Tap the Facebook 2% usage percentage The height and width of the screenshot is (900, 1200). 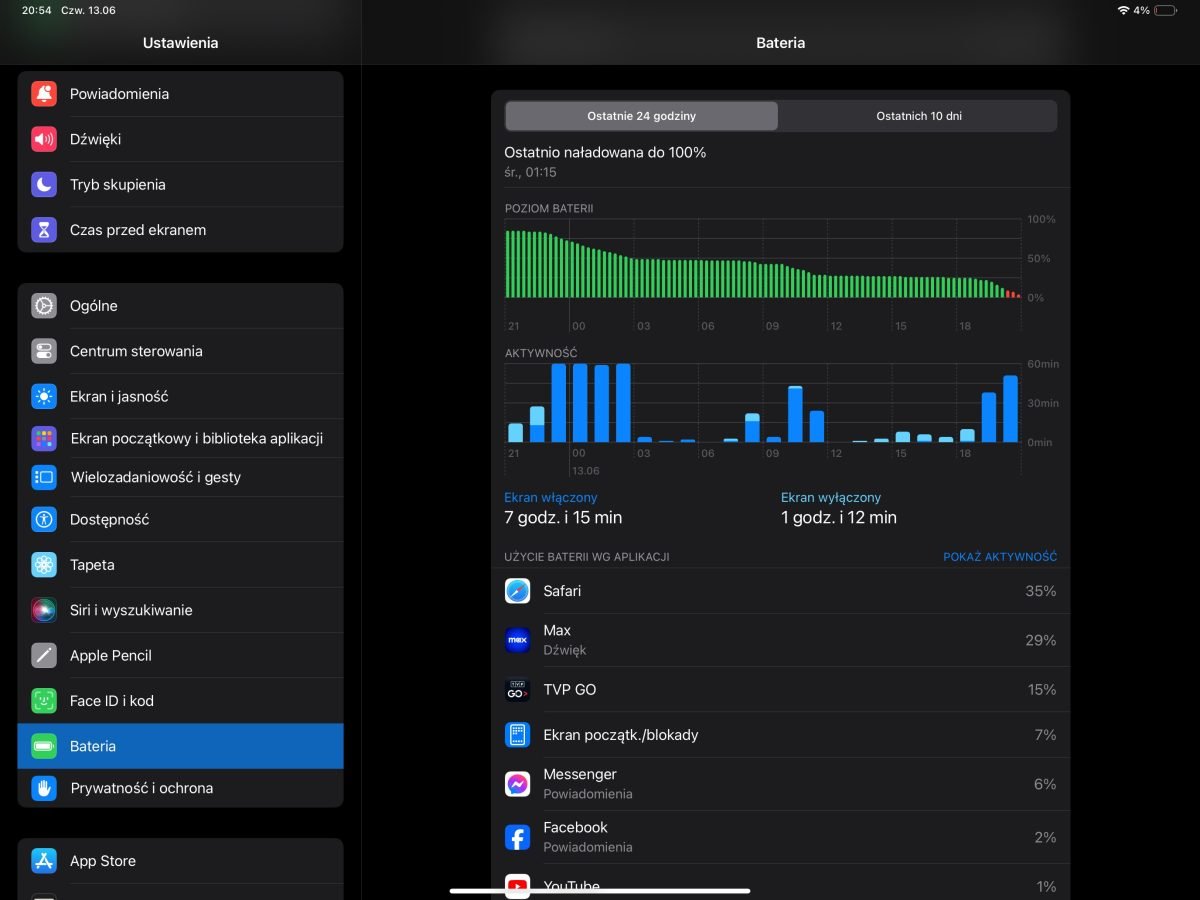(x=1045, y=837)
